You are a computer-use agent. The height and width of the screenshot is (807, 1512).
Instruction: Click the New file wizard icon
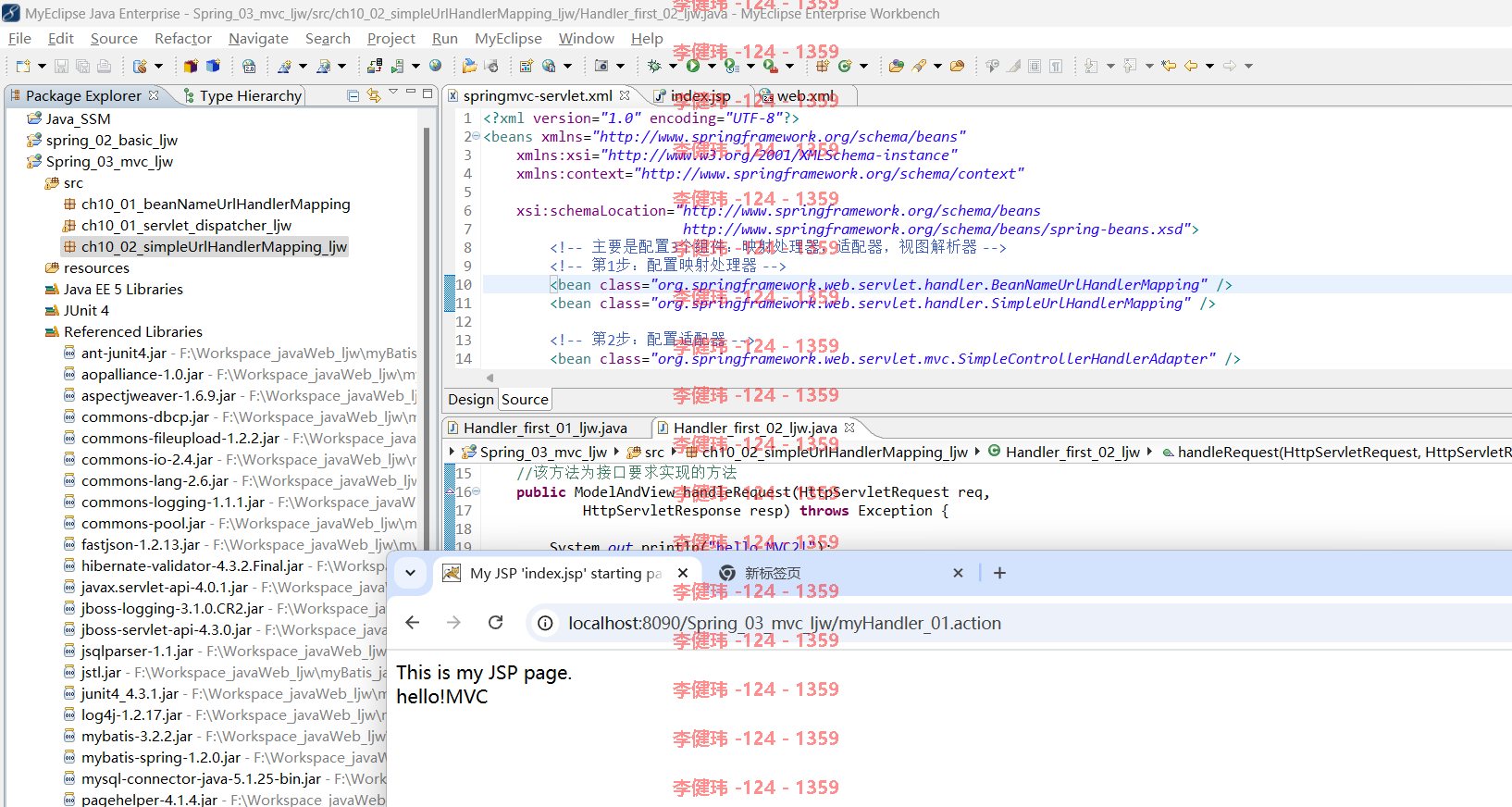23,66
